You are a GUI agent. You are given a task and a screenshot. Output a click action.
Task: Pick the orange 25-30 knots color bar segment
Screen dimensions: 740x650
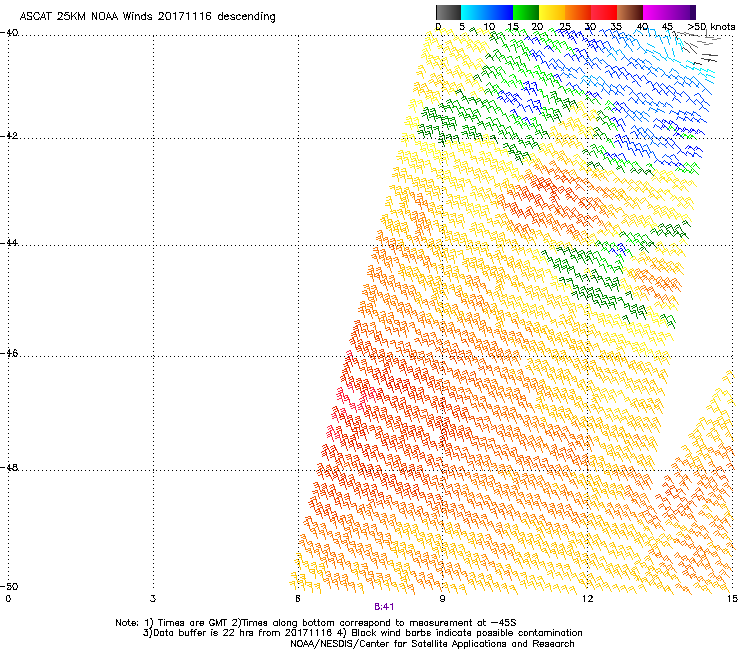tap(578, 12)
